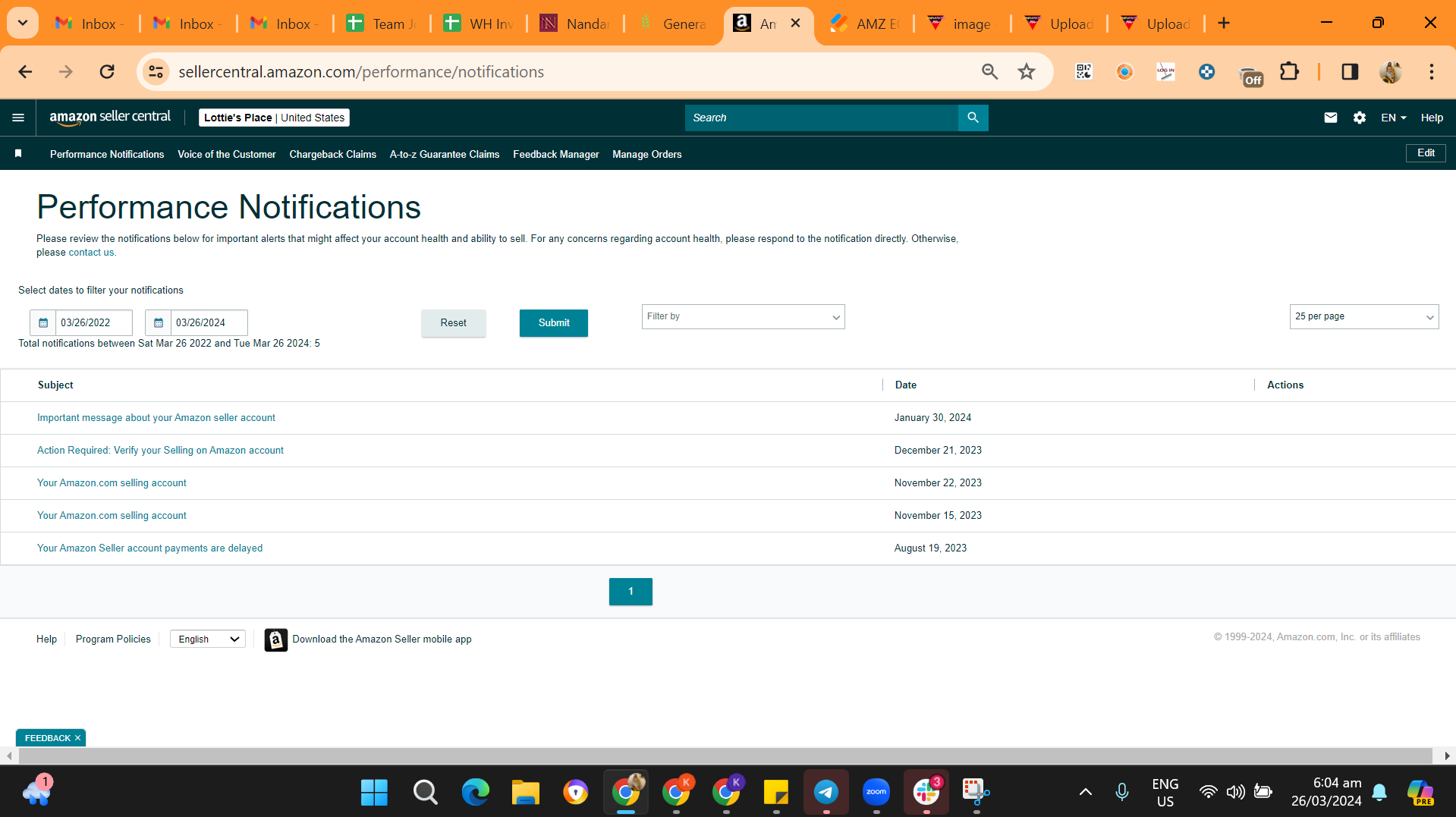The image size is (1456, 817).
Task: Open Slack from the taskbar
Action: (x=926, y=793)
